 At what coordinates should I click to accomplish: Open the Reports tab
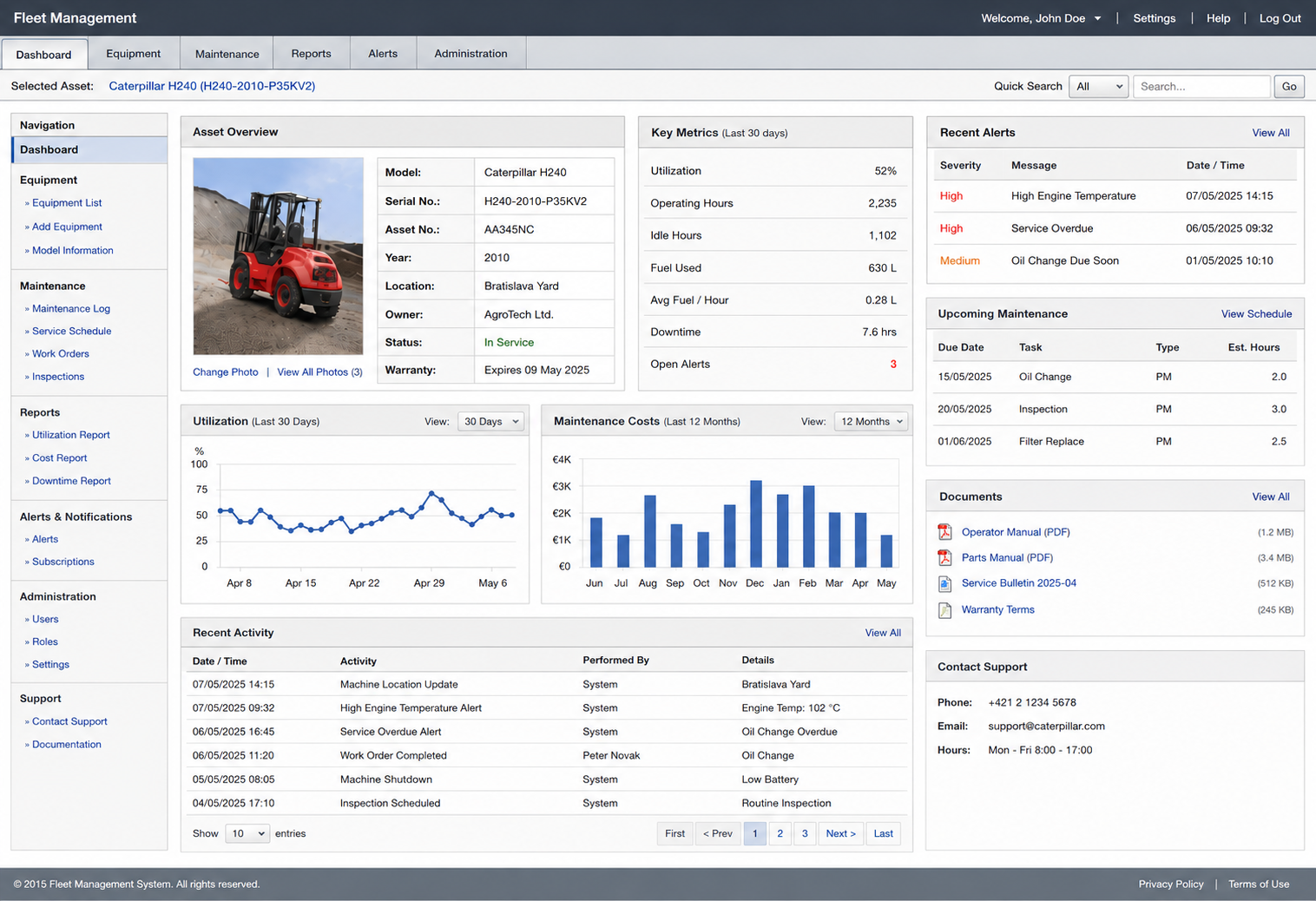point(312,53)
